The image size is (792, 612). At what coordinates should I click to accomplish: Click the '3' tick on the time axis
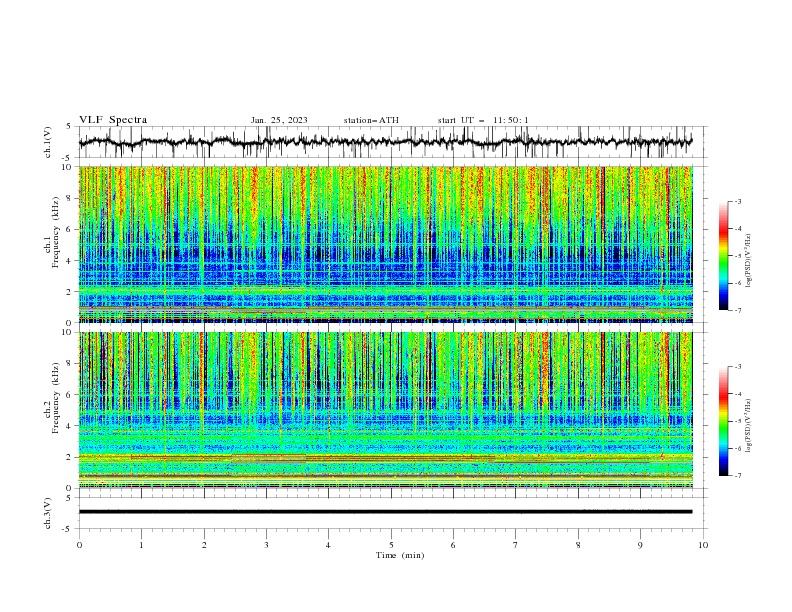[x=266, y=545]
